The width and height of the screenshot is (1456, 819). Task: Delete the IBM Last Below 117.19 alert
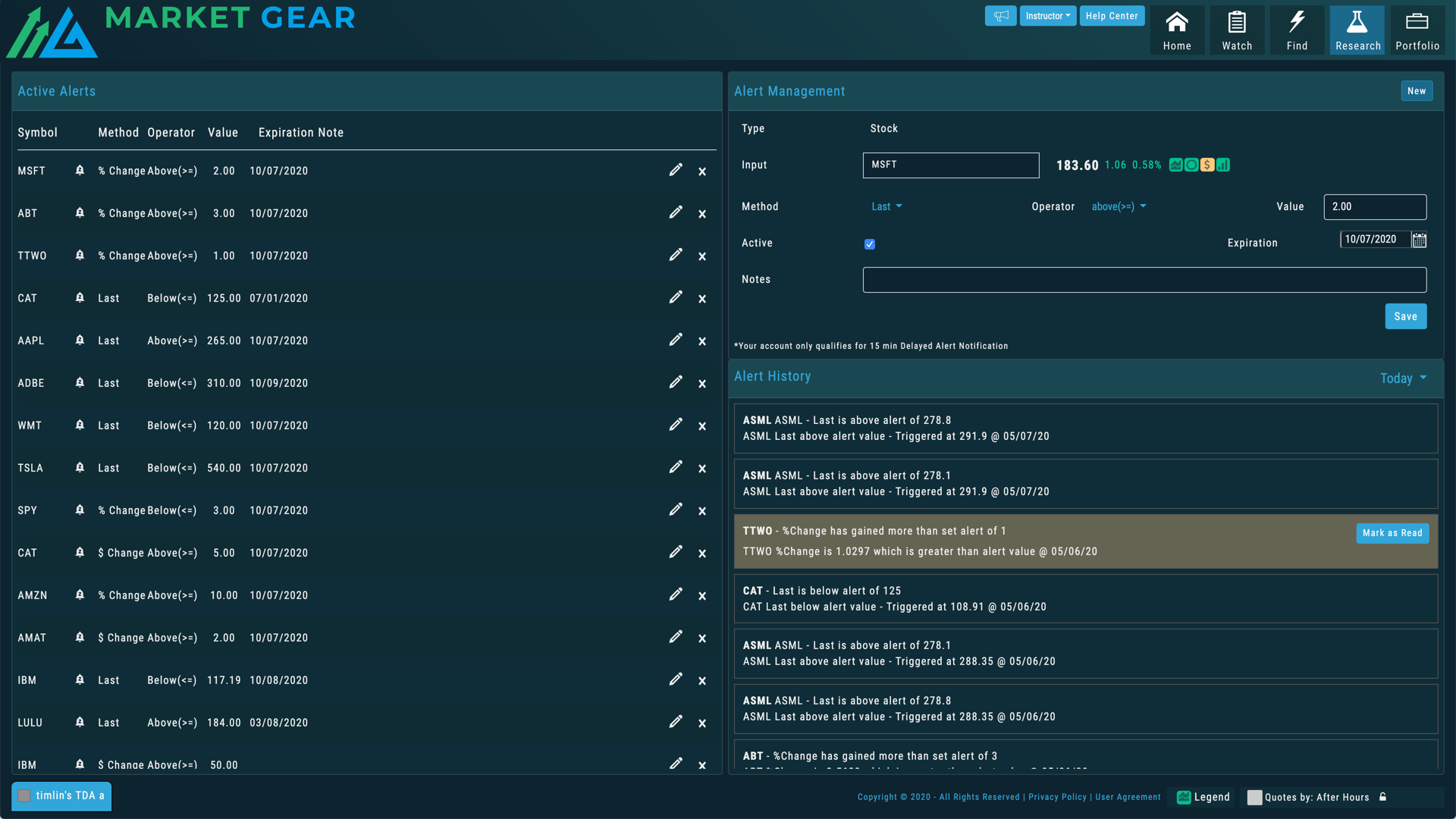click(702, 681)
